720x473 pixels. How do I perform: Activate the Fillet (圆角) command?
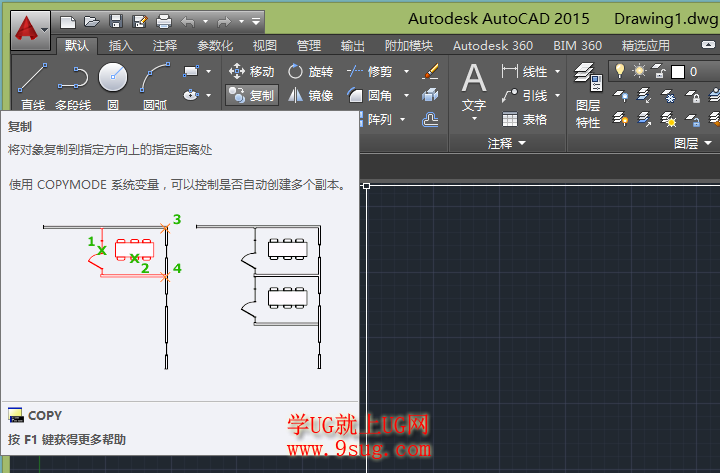pos(370,95)
